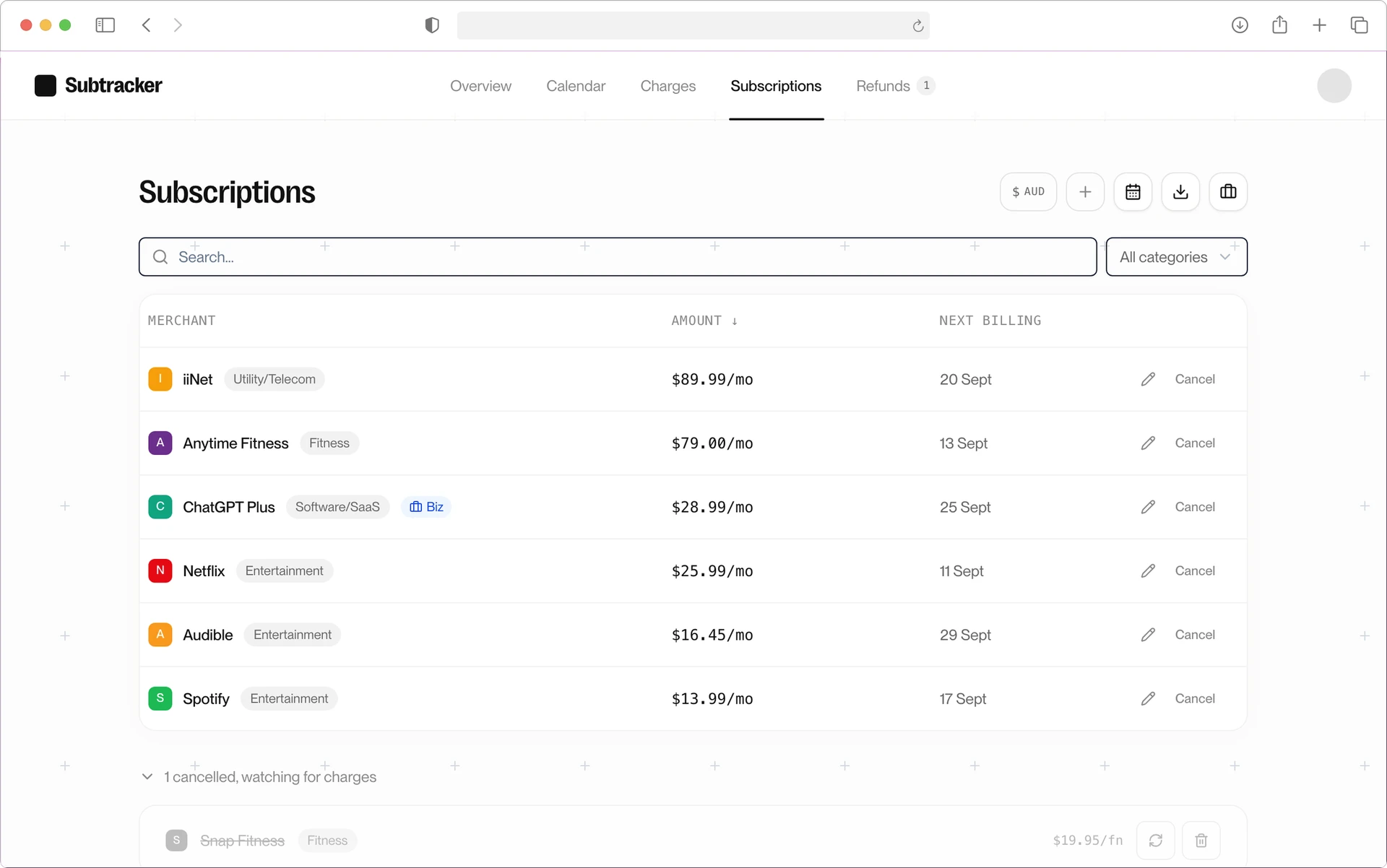Image resolution: width=1387 pixels, height=868 pixels.
Task: Click the Biz tag on ChatGPT Plus
Action: click(x=426, y=507)
